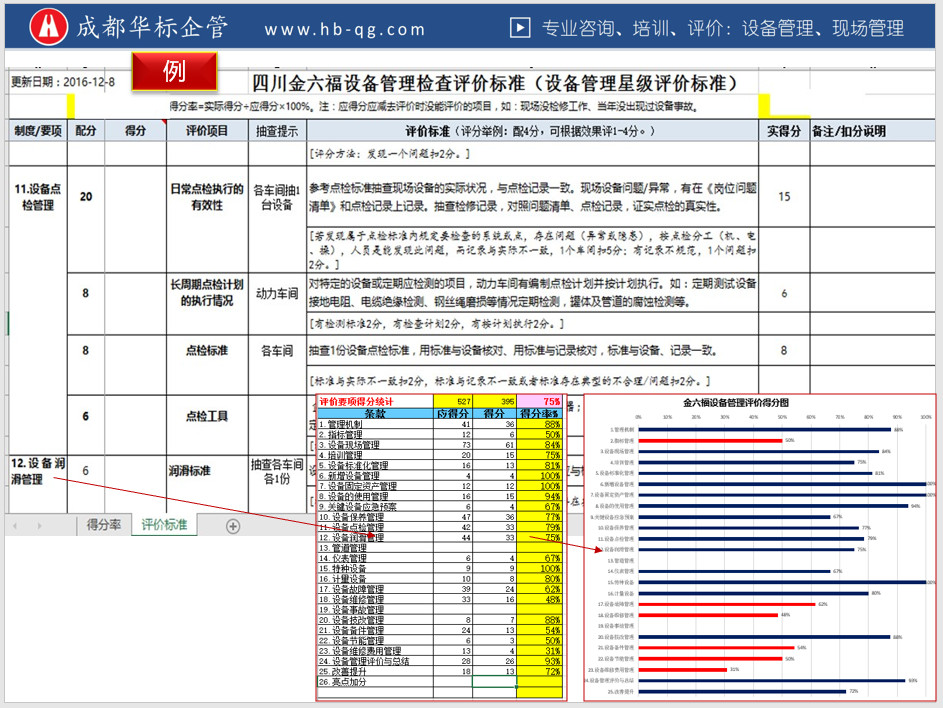
Task: Click the red 50% bar for 指标管理
Action: (713, 440)
